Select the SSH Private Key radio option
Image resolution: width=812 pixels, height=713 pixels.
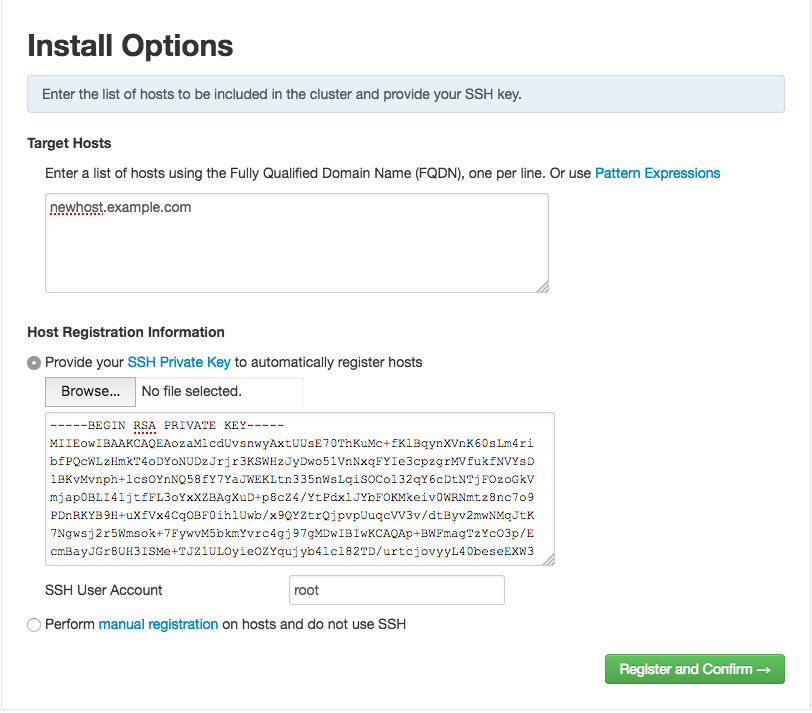click(x=34, y=363)
